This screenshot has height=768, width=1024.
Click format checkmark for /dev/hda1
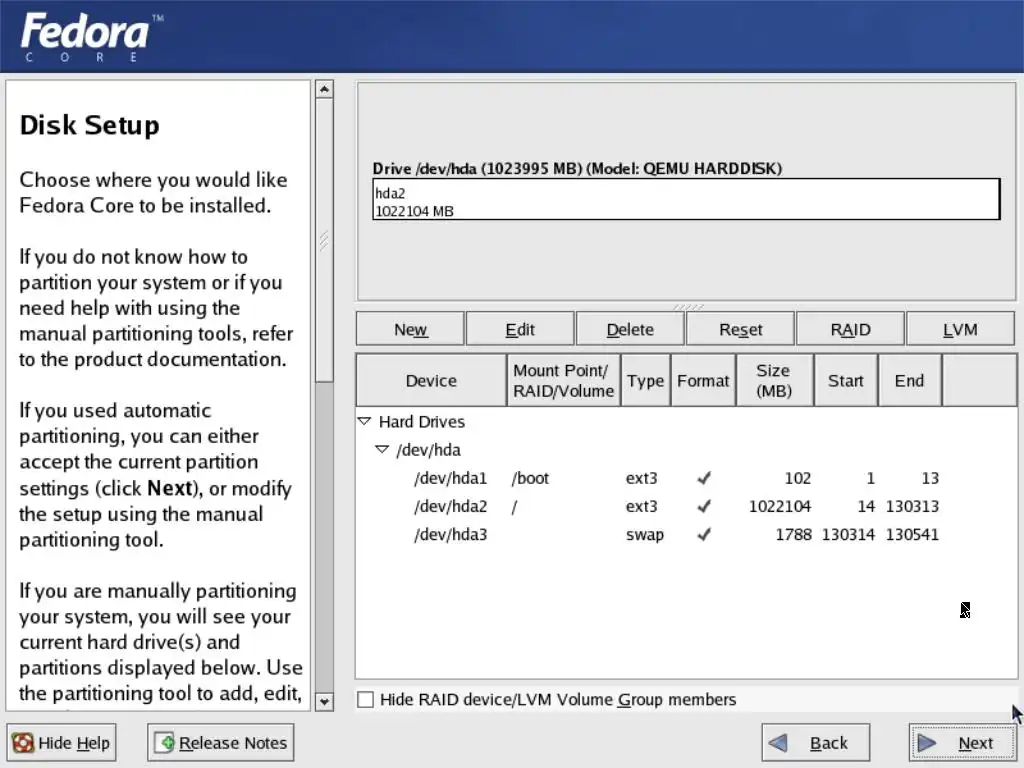[703, 478]
